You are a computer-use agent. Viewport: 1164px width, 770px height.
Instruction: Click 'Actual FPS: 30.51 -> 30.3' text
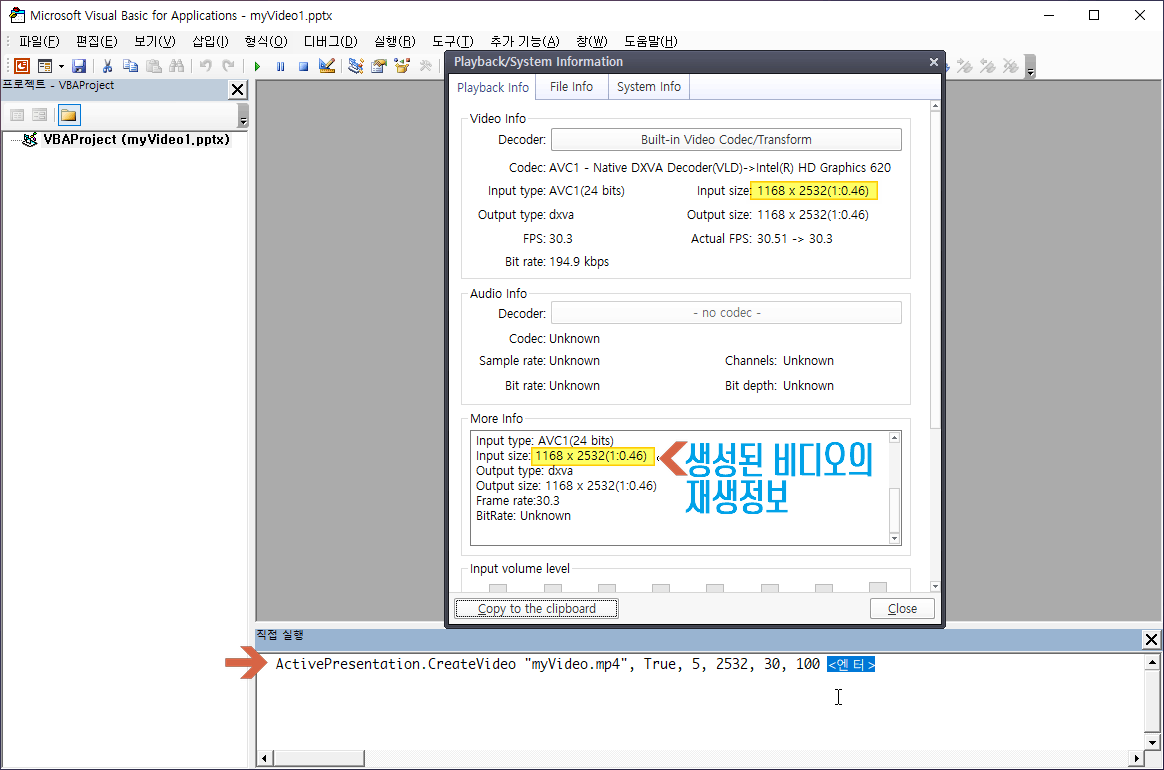click(762, 238)
